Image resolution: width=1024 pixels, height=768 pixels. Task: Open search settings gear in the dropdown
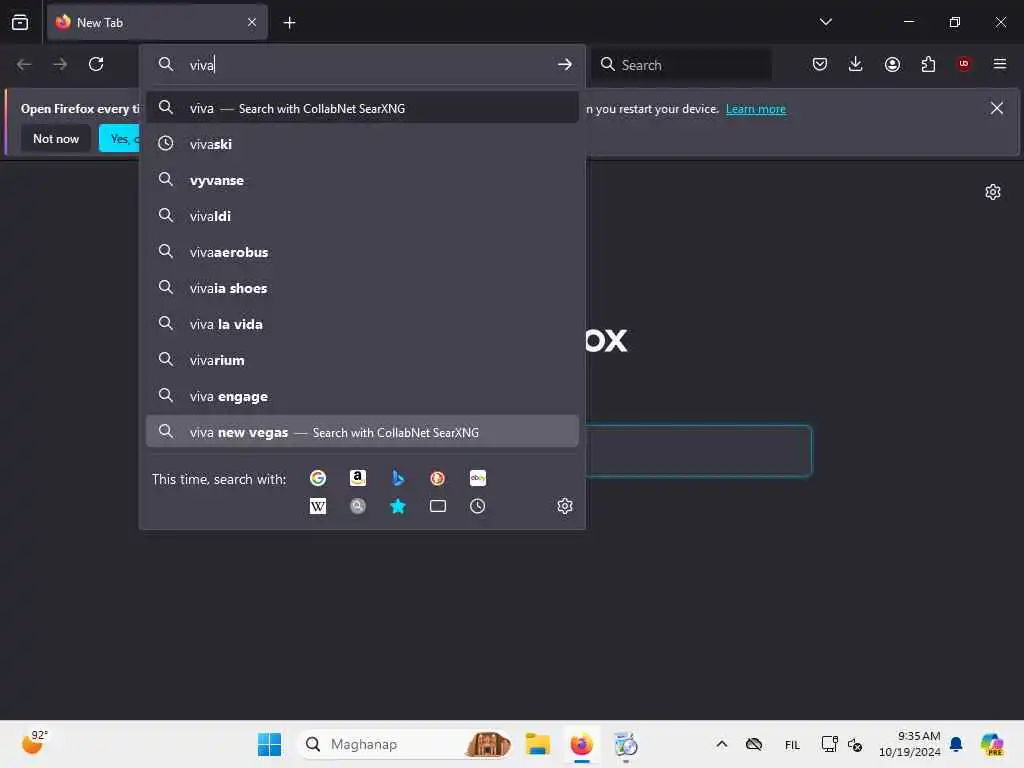coord(565,506)
